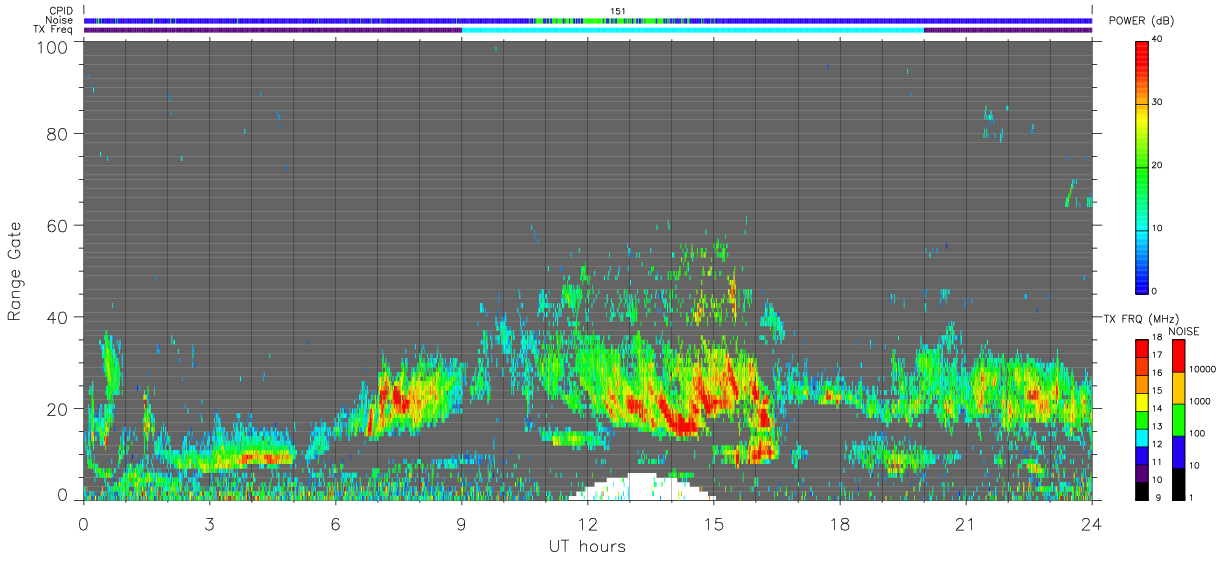Click the 20 tick on Range Gate axis
The width and height of the screenshot is (1228, 567).
click(59, 408)
